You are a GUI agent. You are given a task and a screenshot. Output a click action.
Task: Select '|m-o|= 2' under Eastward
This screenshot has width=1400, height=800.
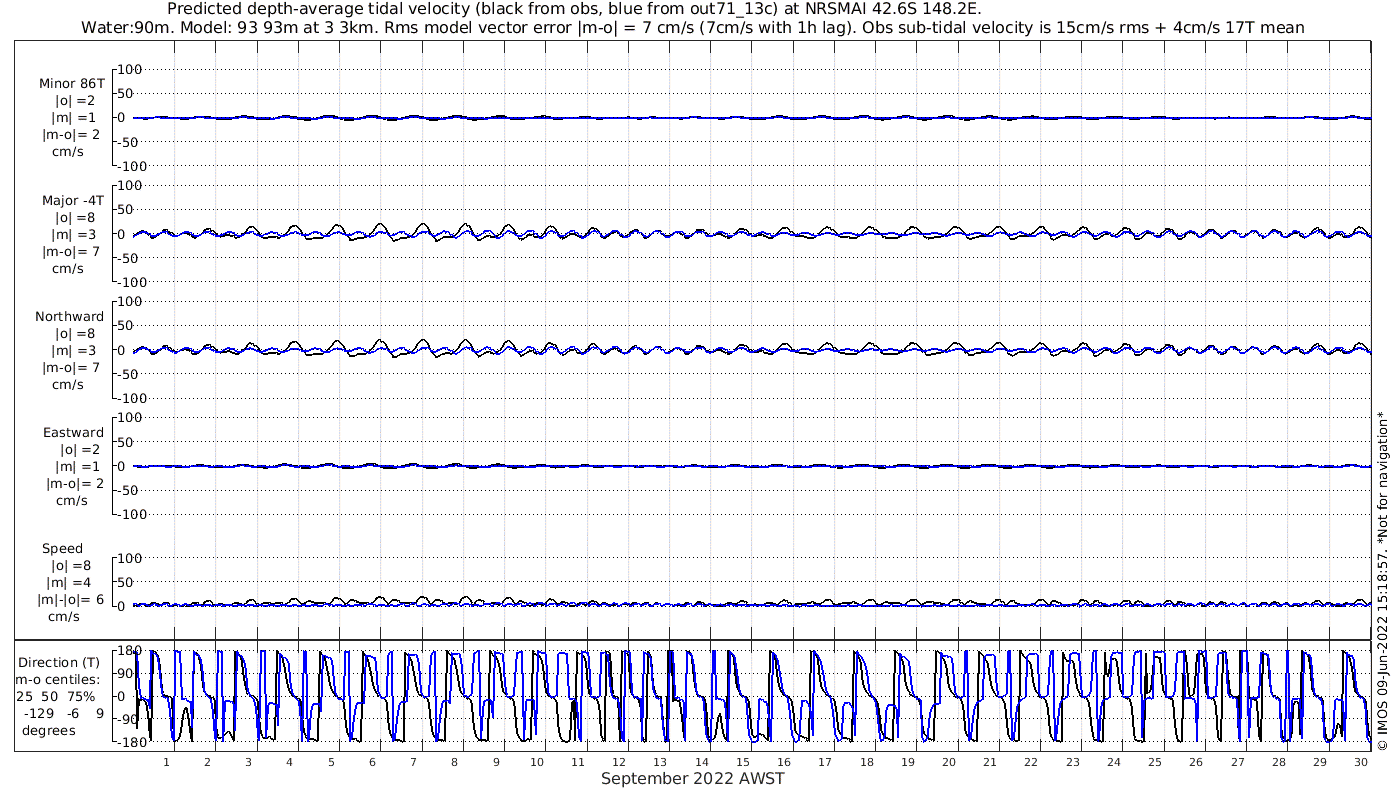tap(75, 483)
